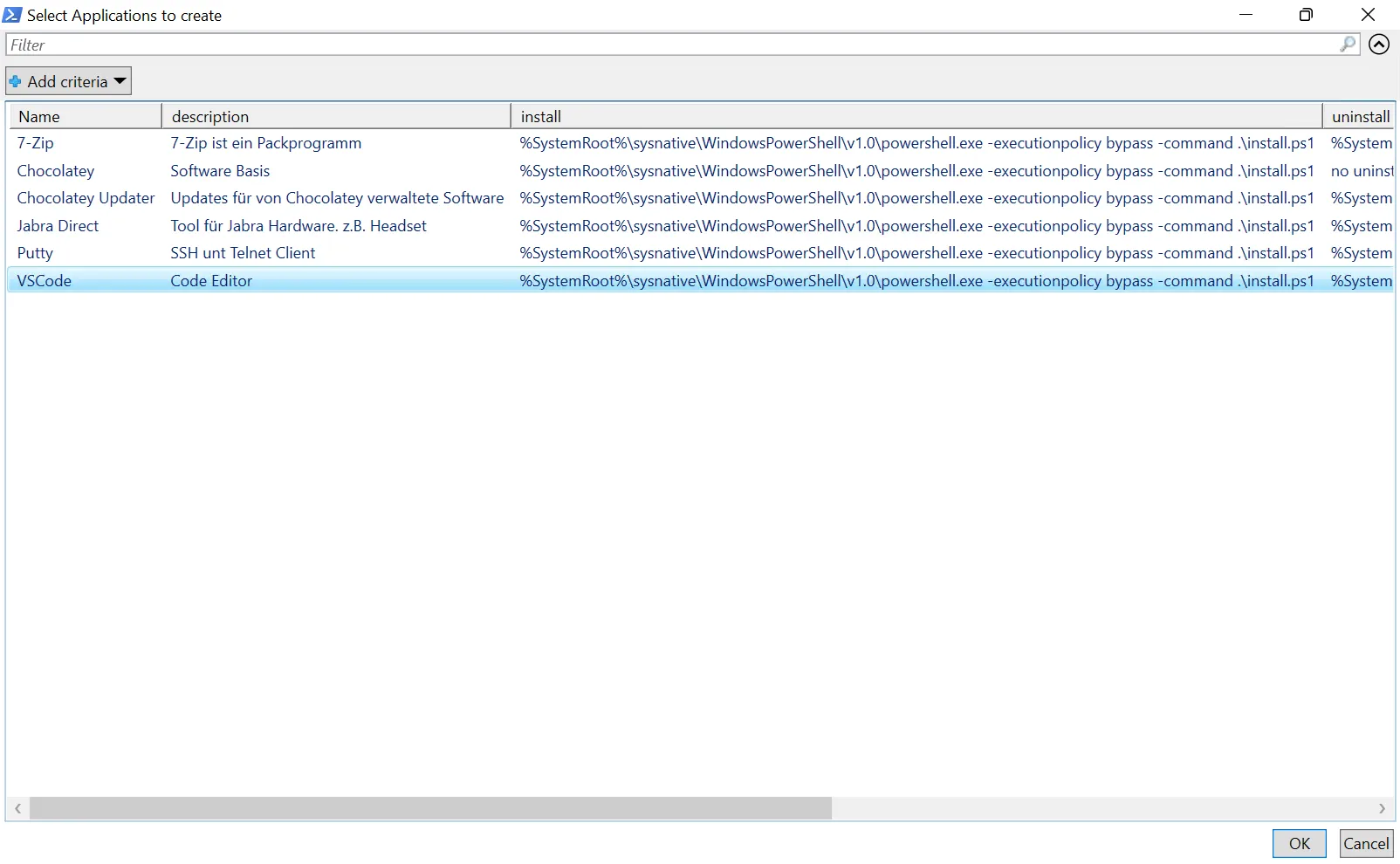Screen dimensions: 1400x864
Task: Minimize the Select Applications window
Action: [x=1246, y=15]
